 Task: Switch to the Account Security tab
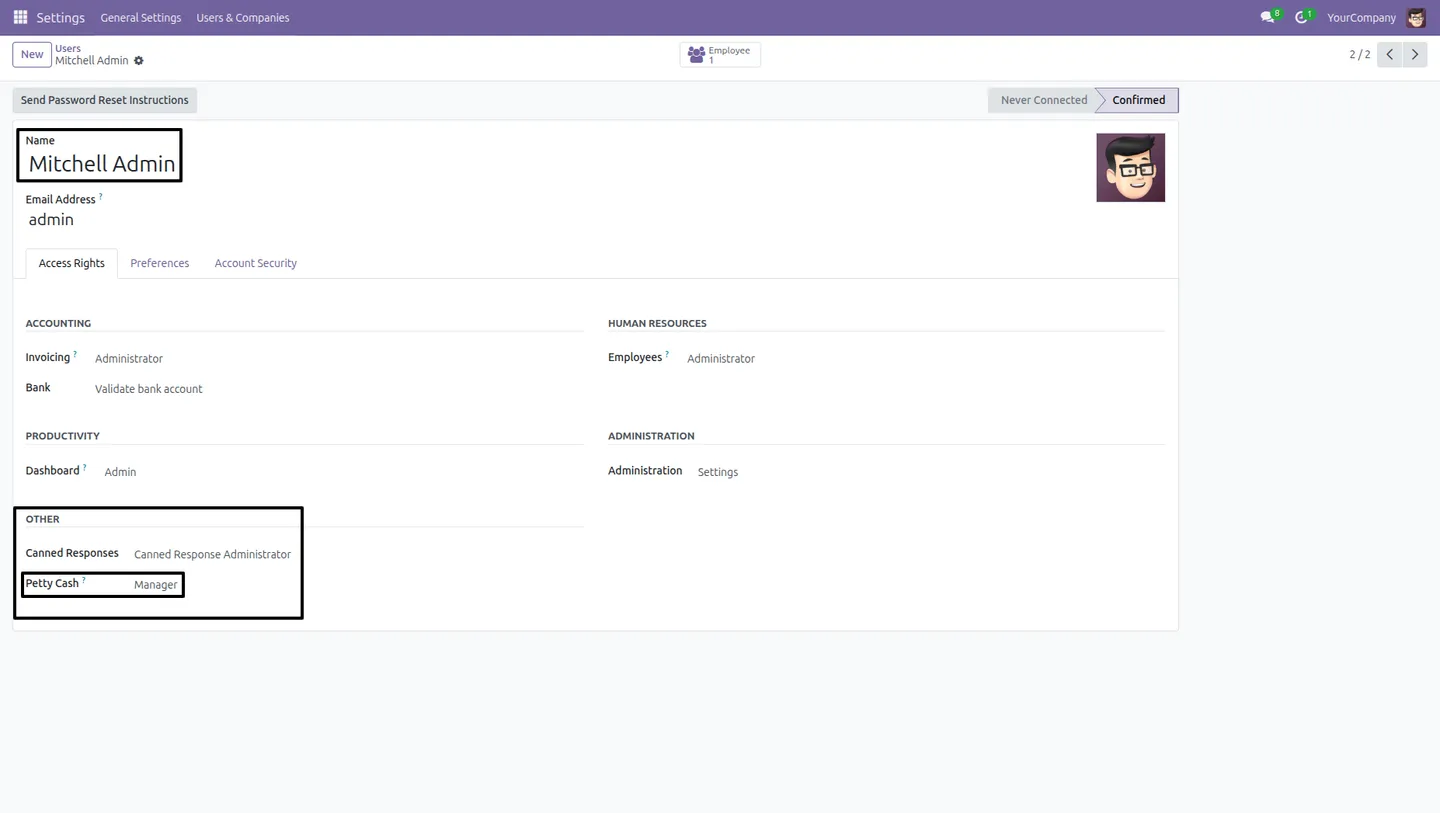coord(255,263)
